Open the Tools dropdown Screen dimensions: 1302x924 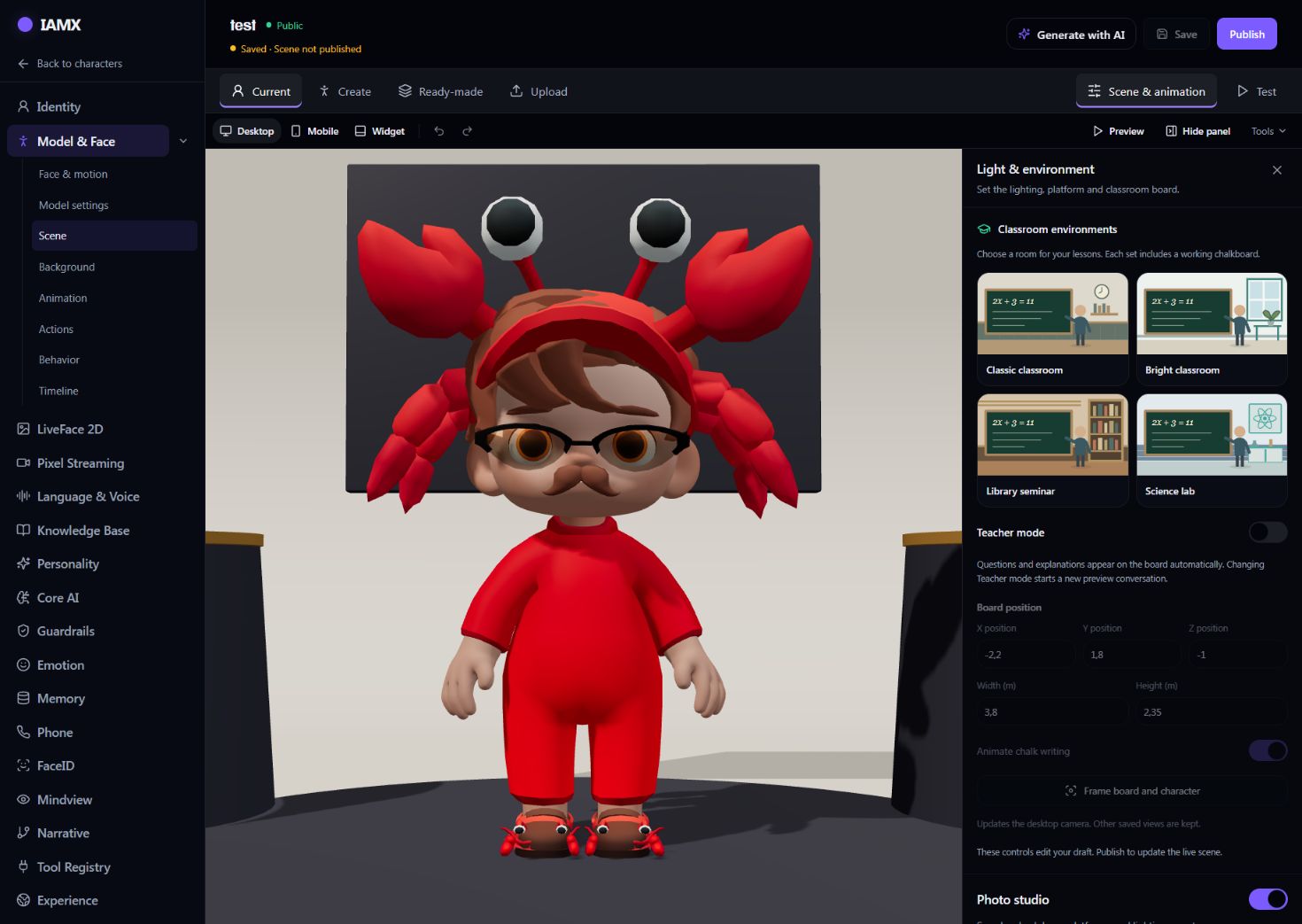click(x=1268, y=131)
